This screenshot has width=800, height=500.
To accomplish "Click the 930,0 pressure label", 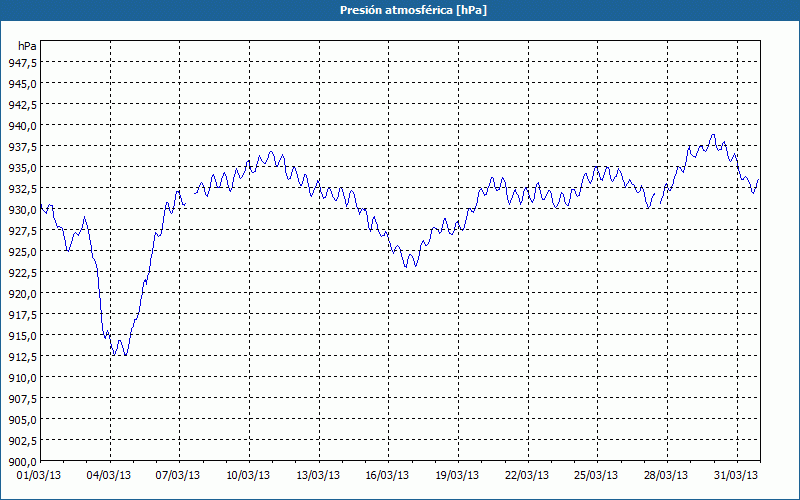I will coord(22,210).
